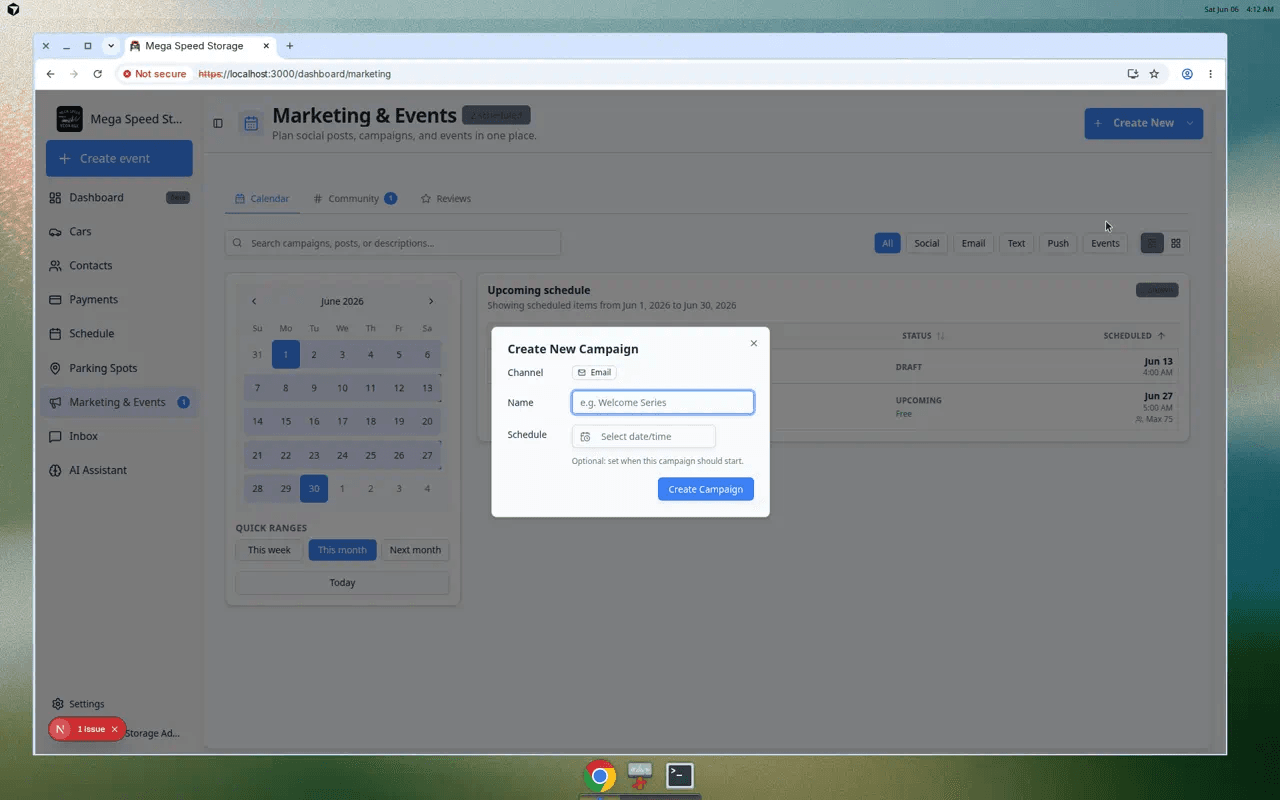
Task: Click the This month quick range
Action: 343,550
